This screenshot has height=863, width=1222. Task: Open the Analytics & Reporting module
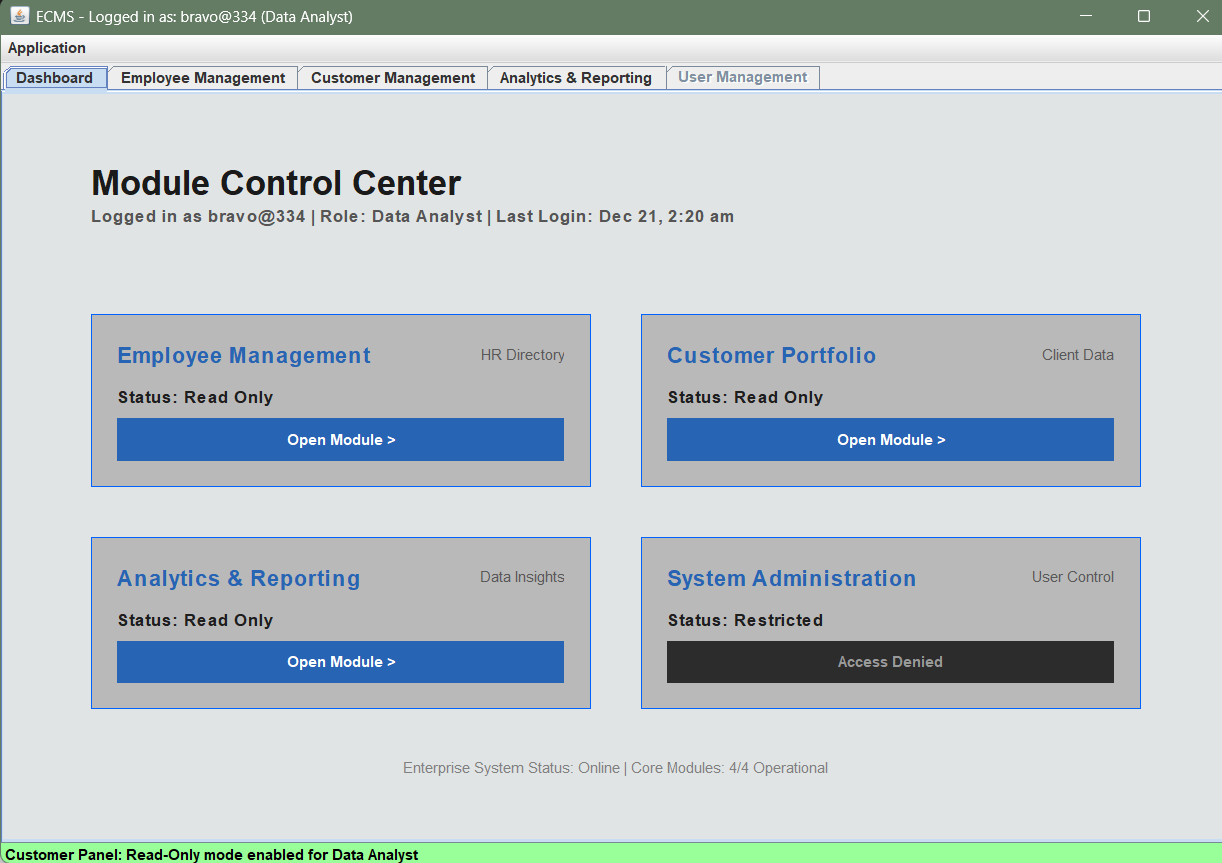340,662
